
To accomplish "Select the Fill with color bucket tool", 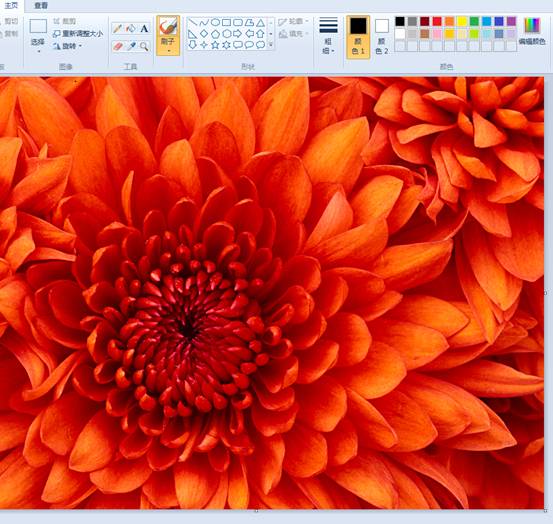I will tap(131, 28).
